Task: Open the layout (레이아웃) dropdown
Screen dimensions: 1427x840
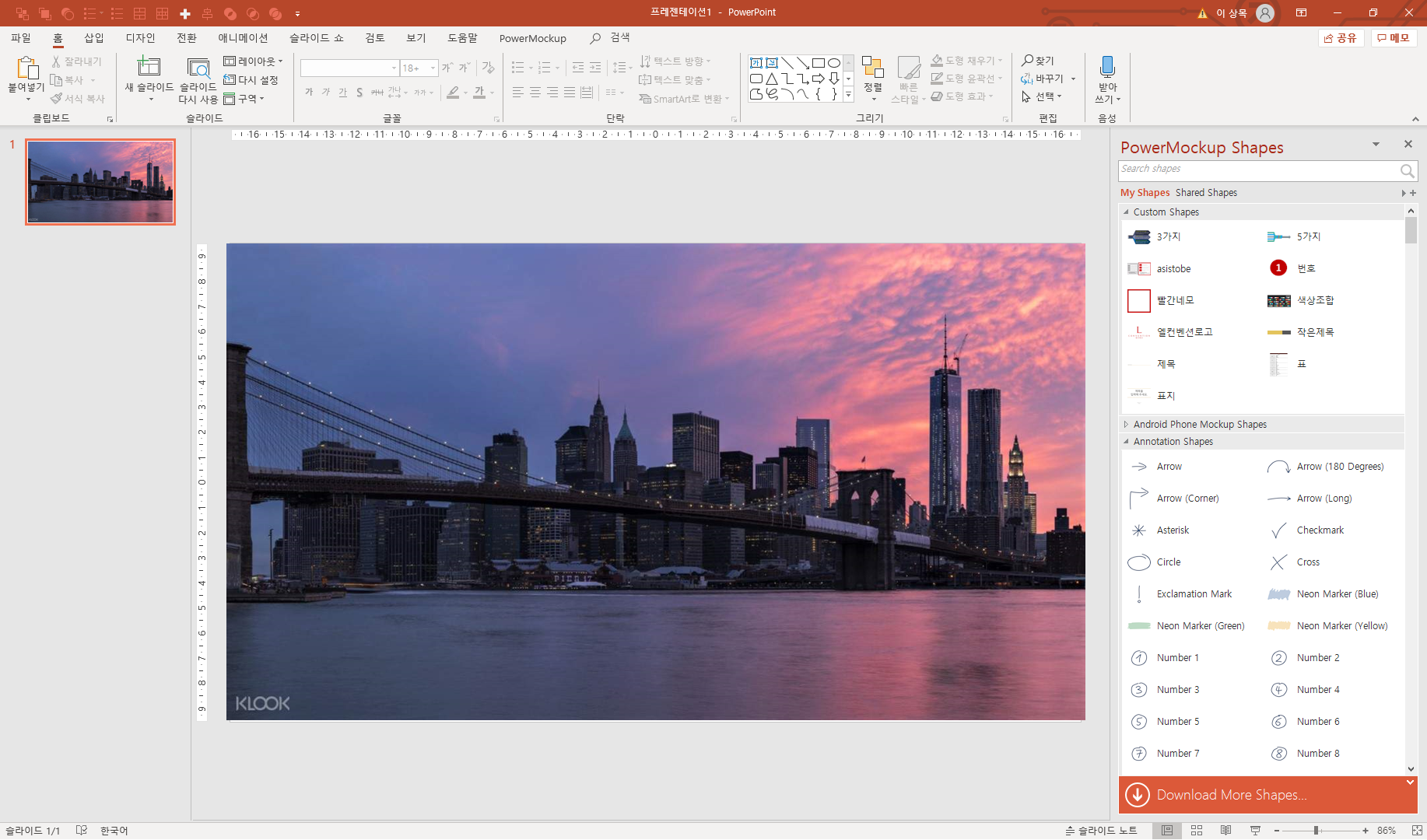Action: click(x=253, y=61)
